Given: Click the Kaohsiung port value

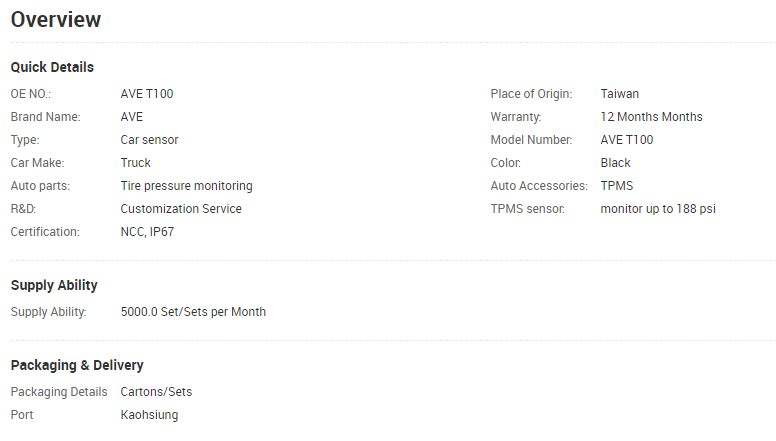Looking at the screenshot, I should click(x=149, y=415).
